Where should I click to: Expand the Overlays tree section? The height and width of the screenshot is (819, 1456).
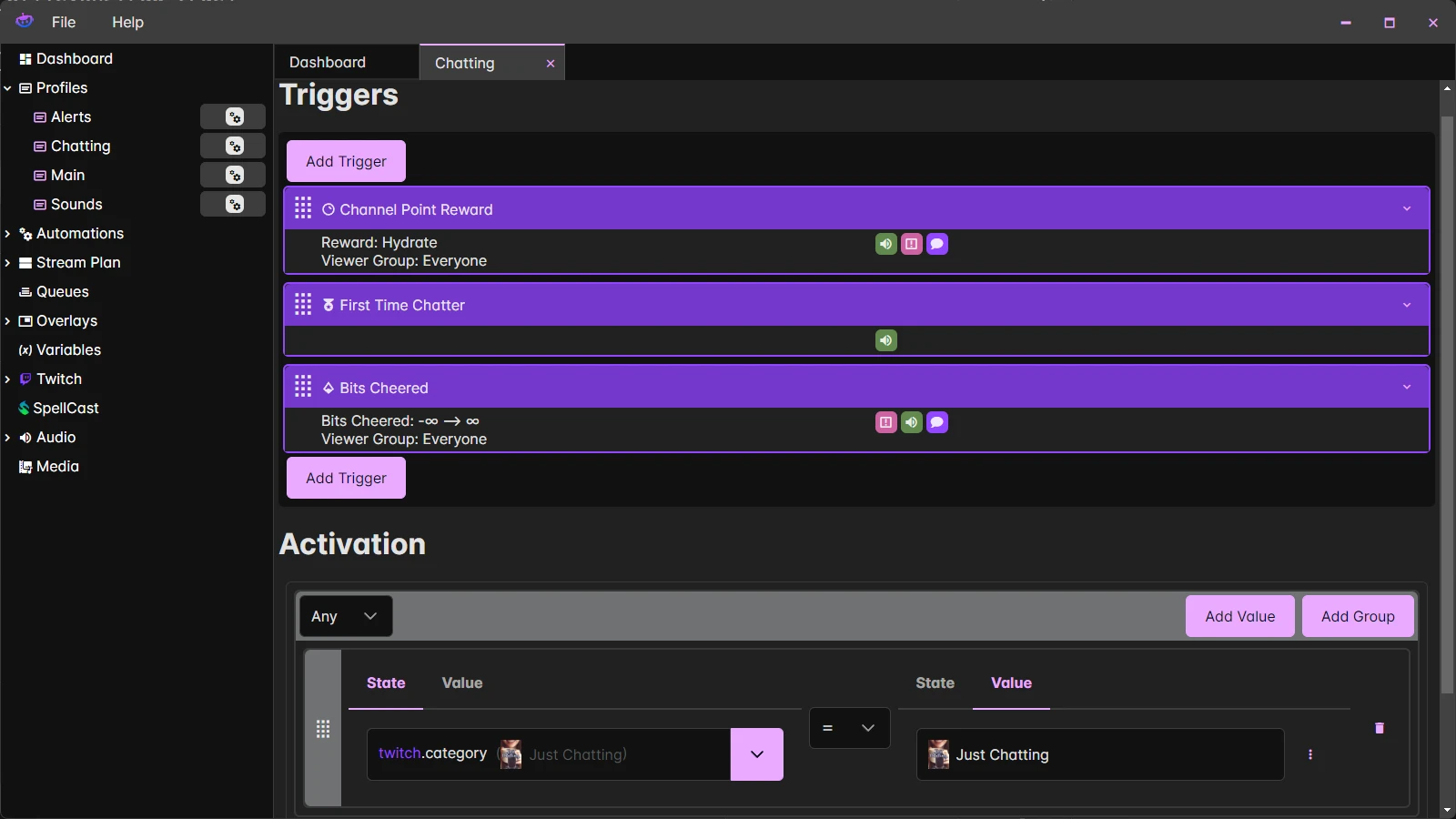(7, 321)
